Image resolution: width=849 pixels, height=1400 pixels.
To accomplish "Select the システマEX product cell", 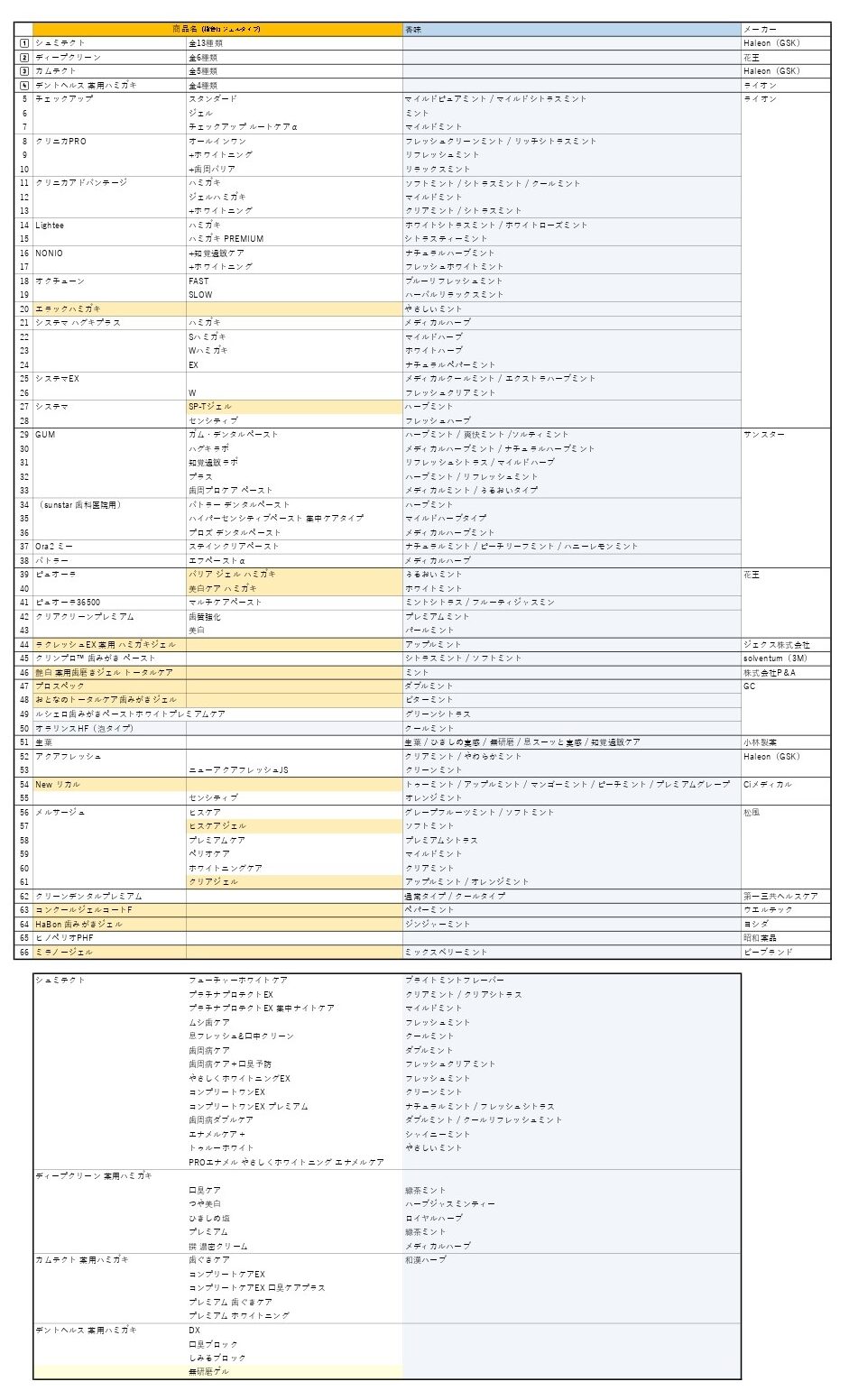I will click(110, 379).
